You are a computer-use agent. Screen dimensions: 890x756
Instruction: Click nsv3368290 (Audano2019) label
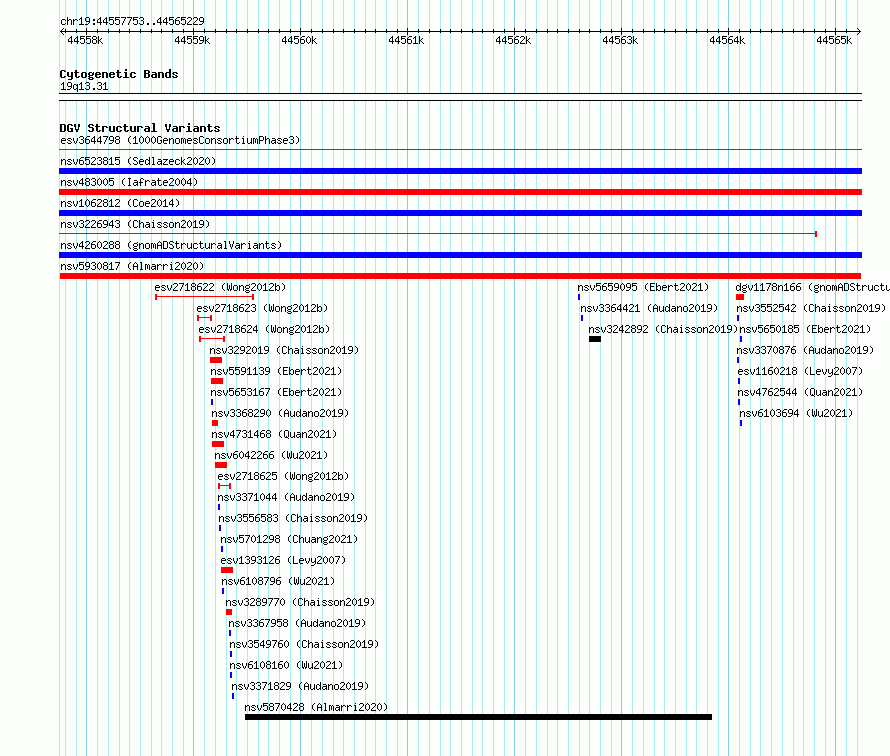click(280, 413)
